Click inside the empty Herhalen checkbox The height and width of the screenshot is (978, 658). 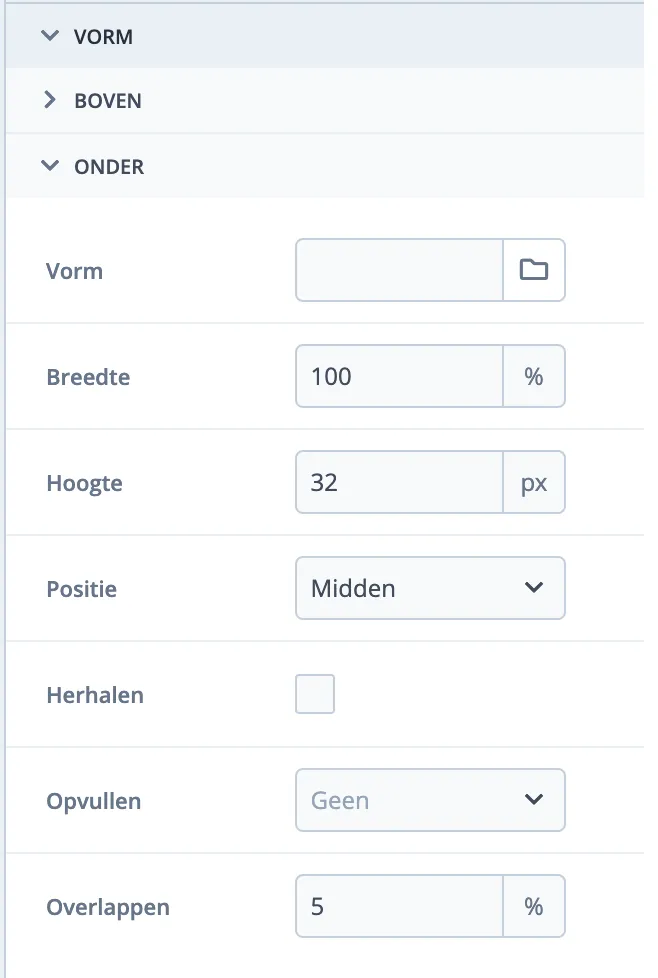(x=315, y=694)
